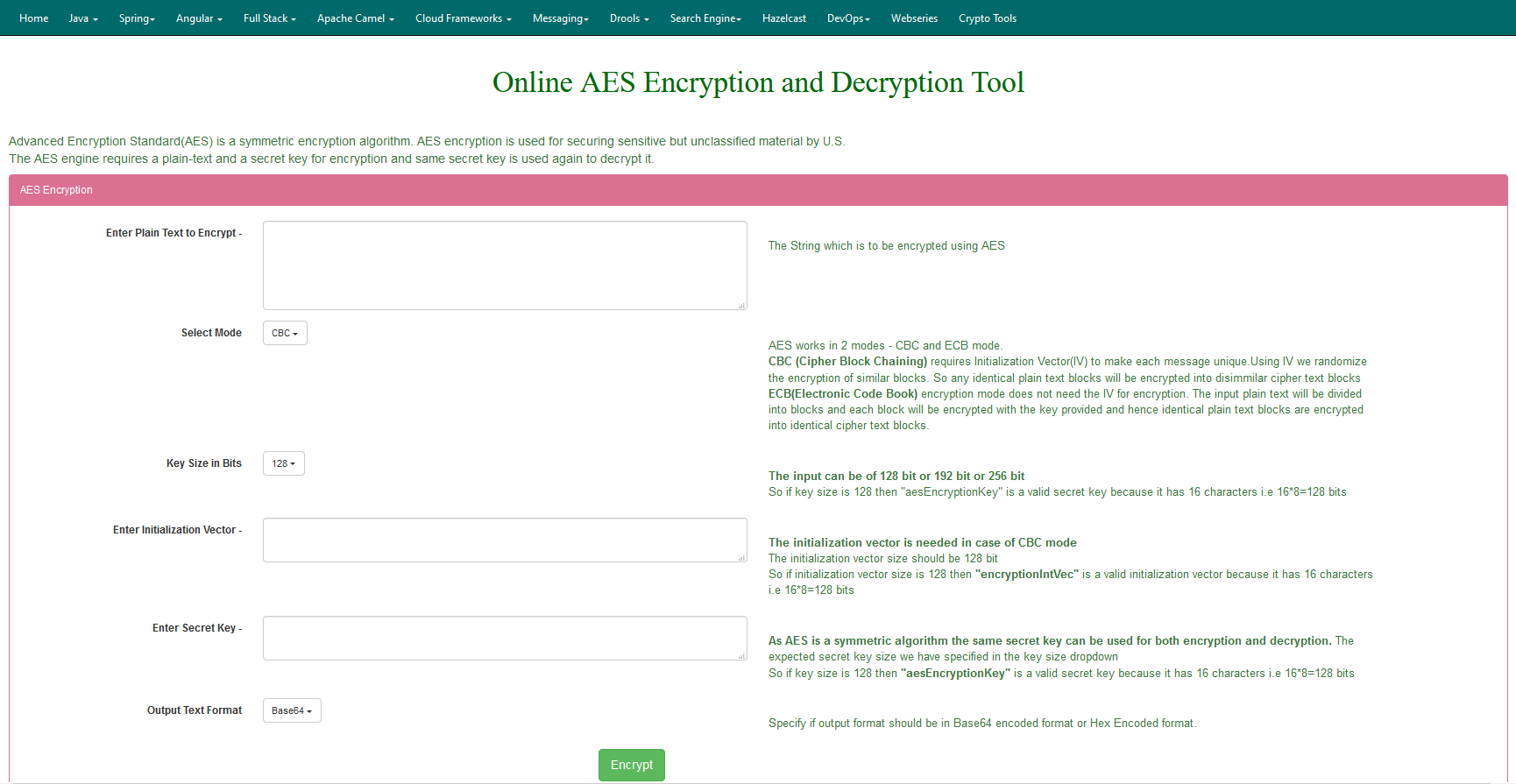Click the 'Select Mode' label
This screenshot has width=1516, height=784.
pos(211,333)
